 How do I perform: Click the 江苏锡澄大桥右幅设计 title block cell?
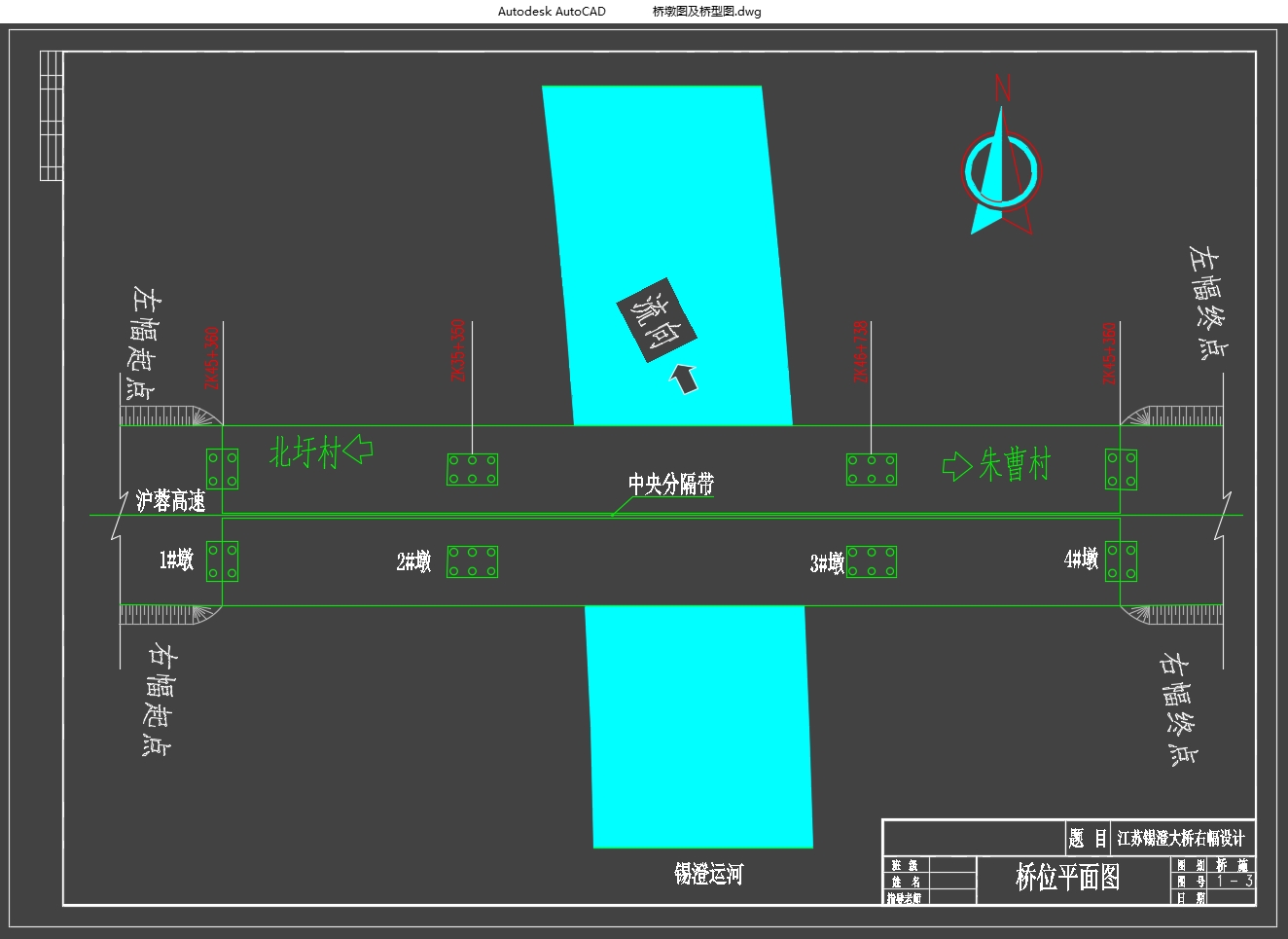point(1180,838)
